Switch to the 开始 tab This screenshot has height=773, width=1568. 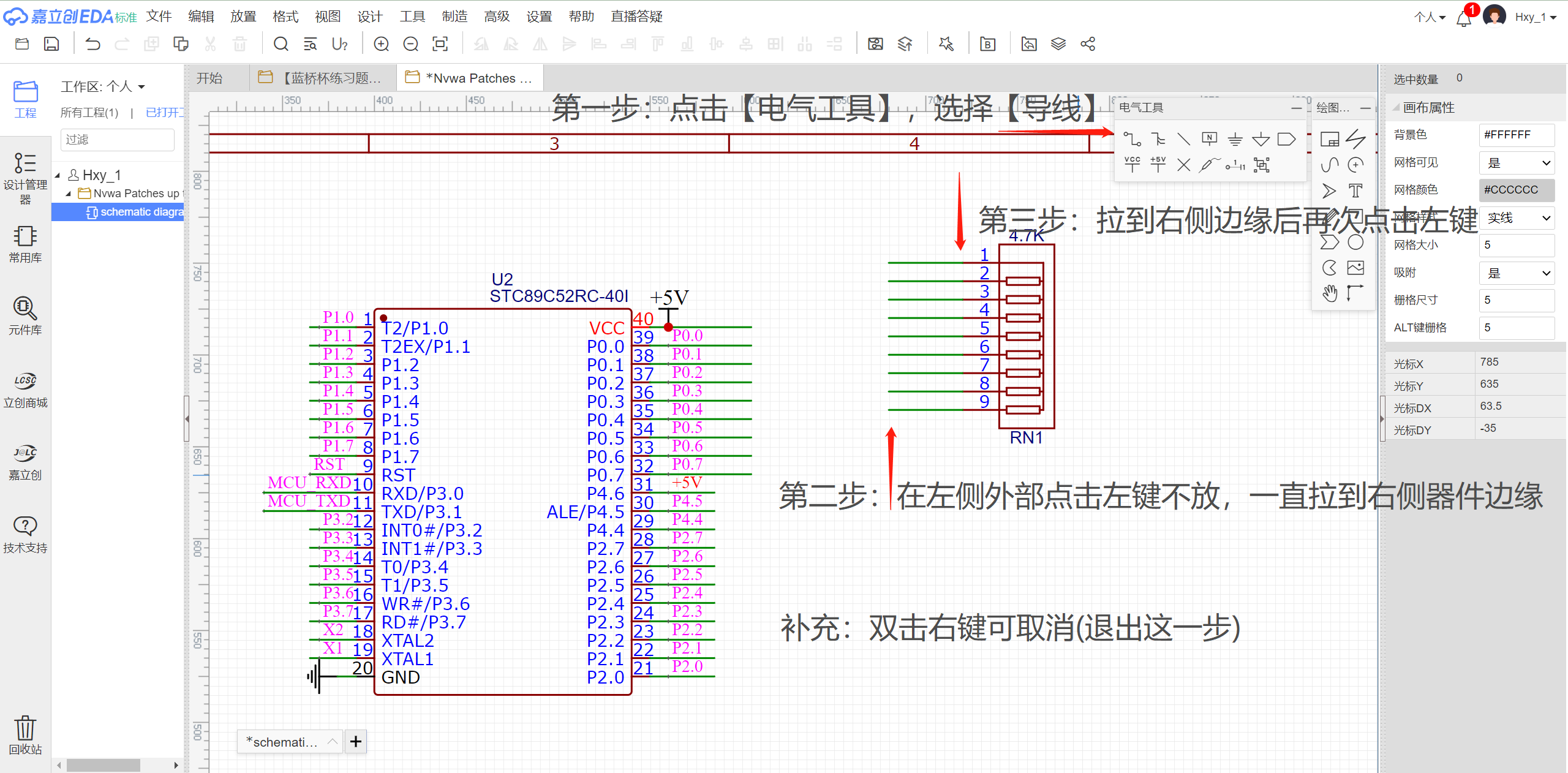point(209,78)
